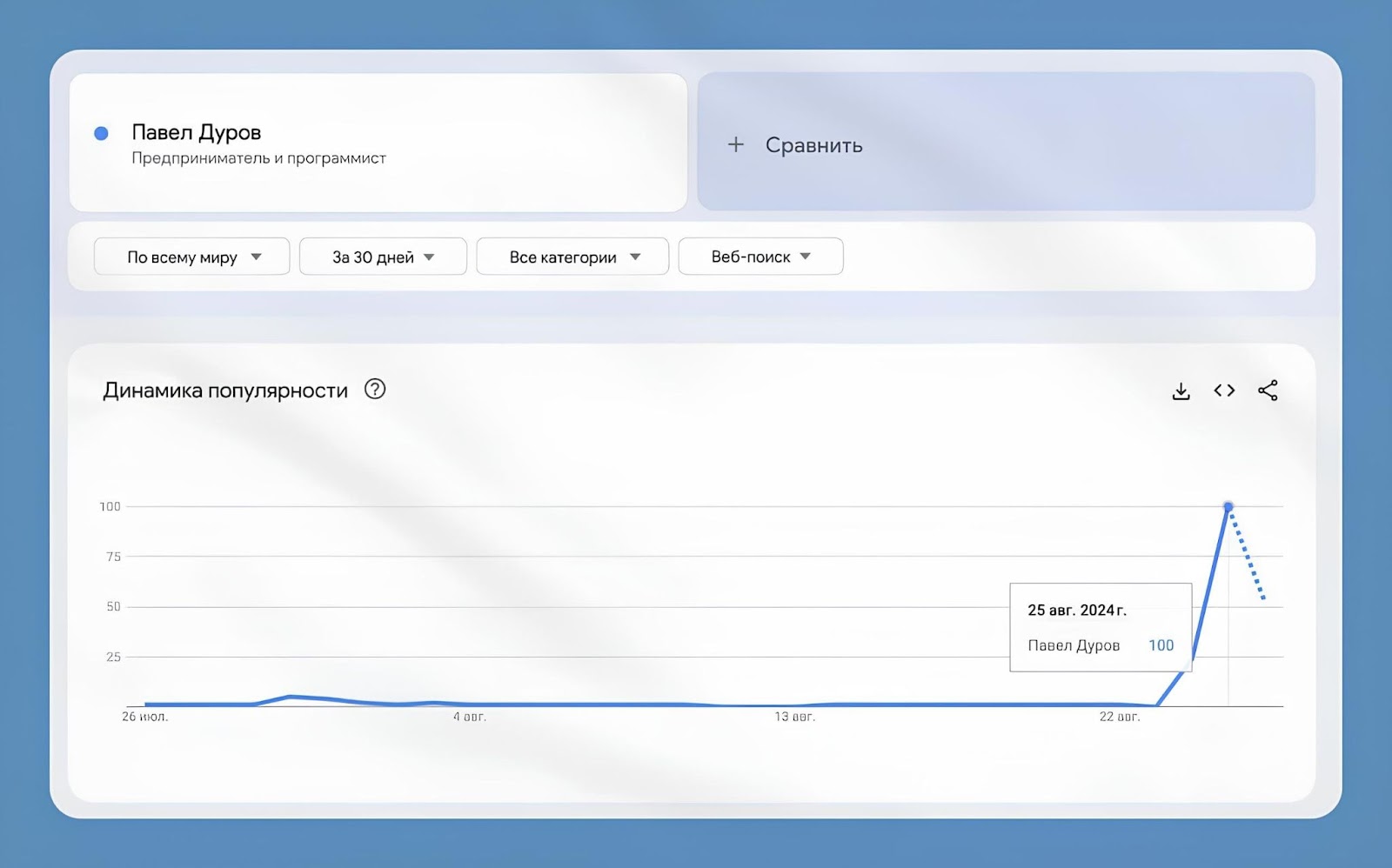
Task: Edit the Павел Дуров search term
Action: click(197, 132)
